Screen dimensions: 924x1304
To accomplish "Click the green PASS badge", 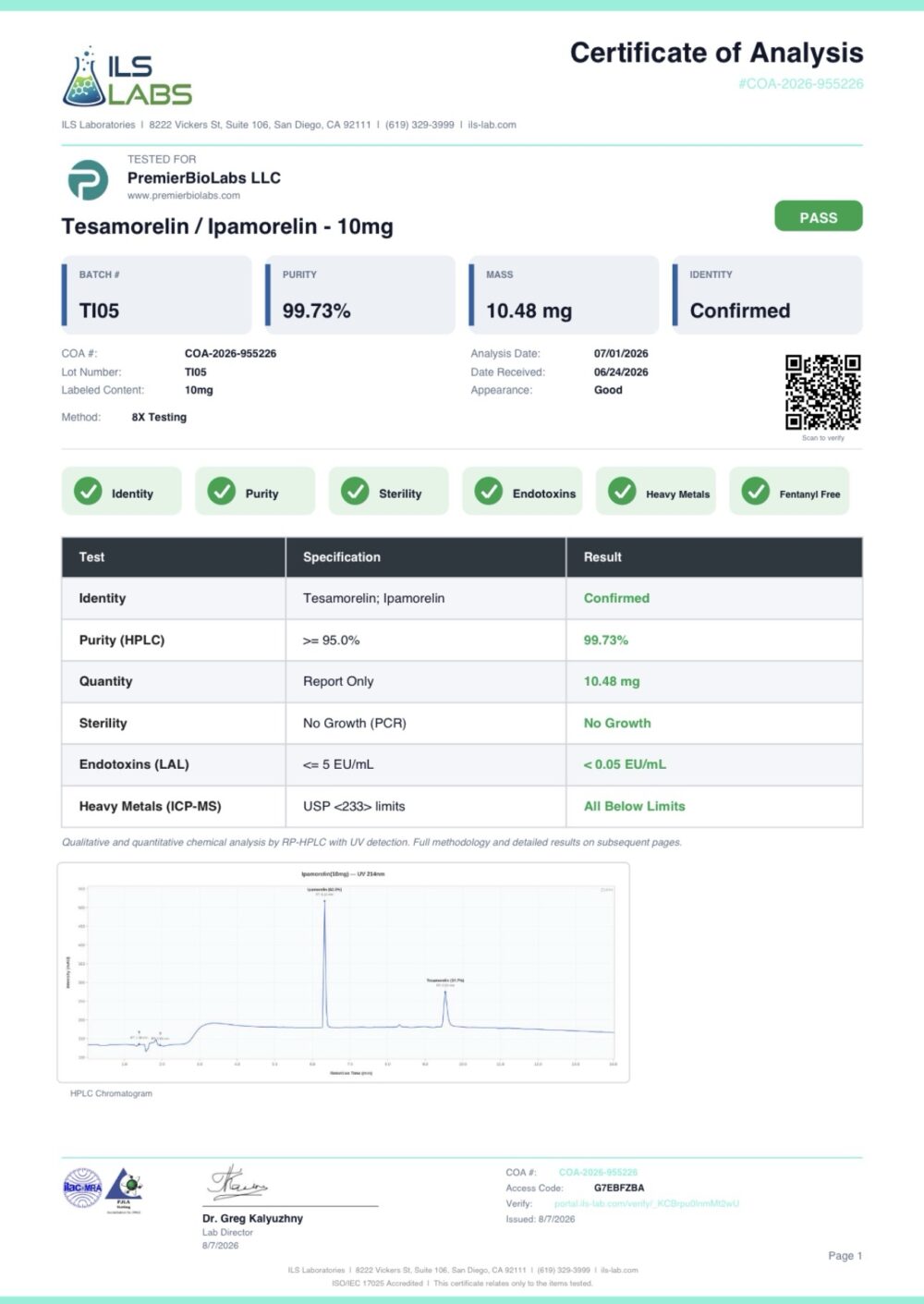I will 818,217.
